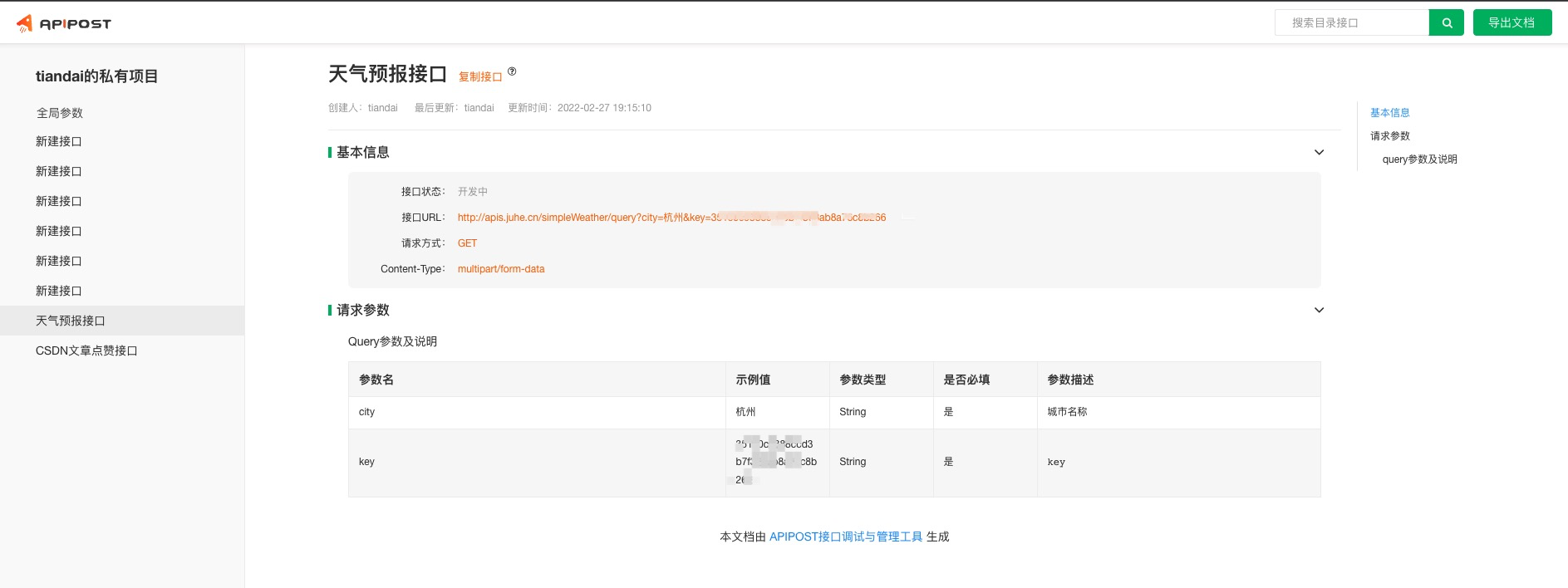Collapse the 基本信息 section chevron
This screenshot has height=588, width=1568.
1319,152
